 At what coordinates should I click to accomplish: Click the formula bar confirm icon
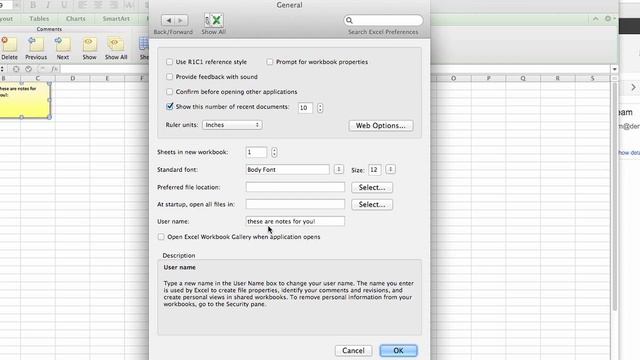[28, 69]
